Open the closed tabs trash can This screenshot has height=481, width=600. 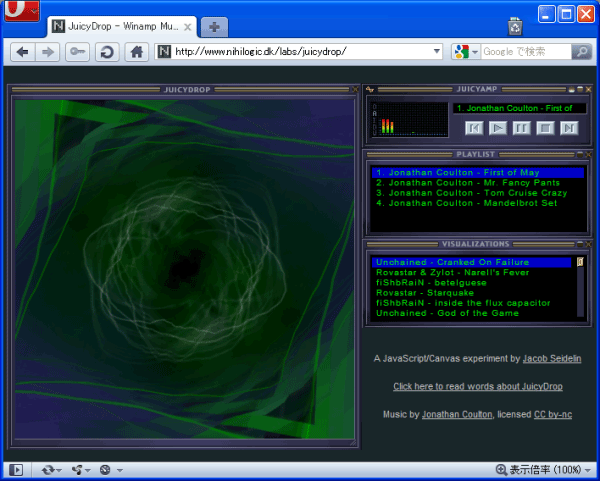515,26
